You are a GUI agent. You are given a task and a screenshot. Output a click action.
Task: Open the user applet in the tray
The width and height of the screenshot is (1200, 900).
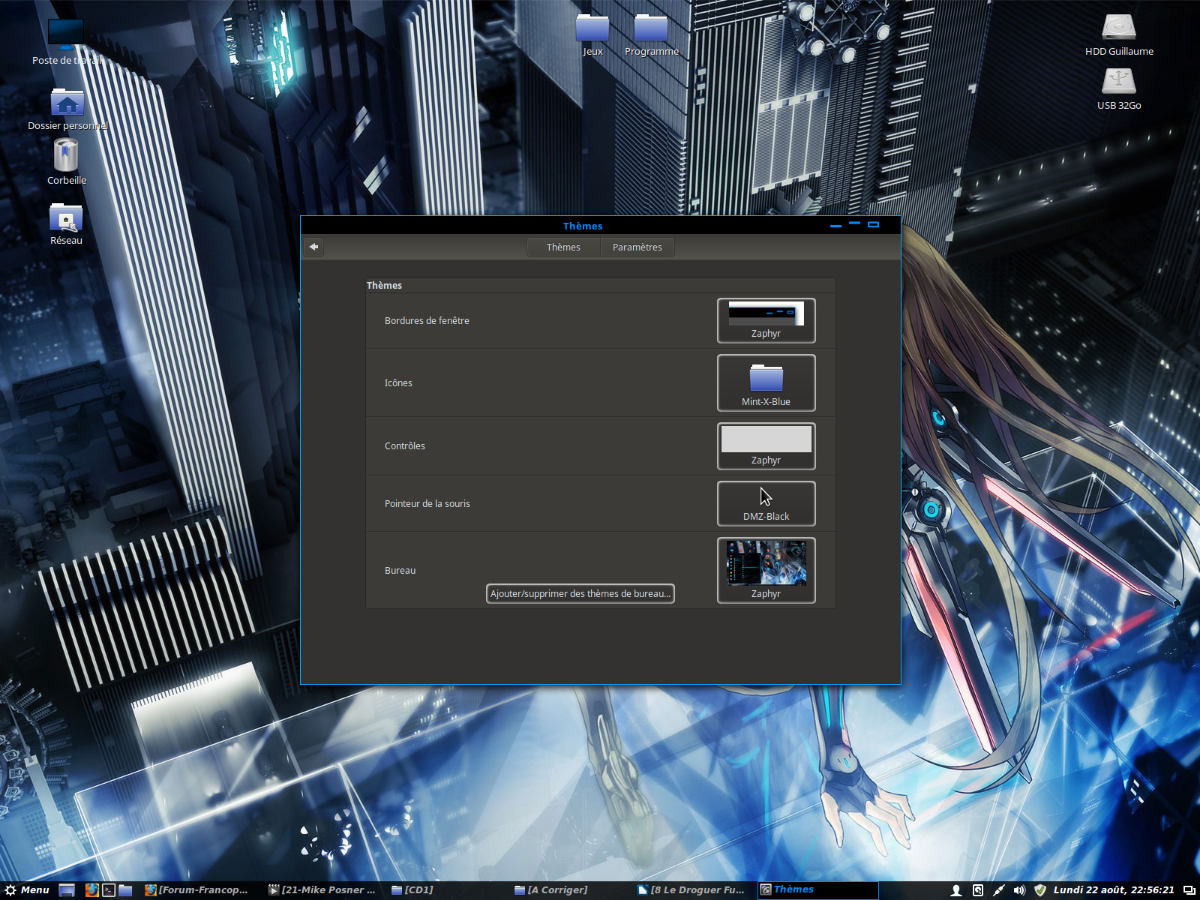coord(956,890)
